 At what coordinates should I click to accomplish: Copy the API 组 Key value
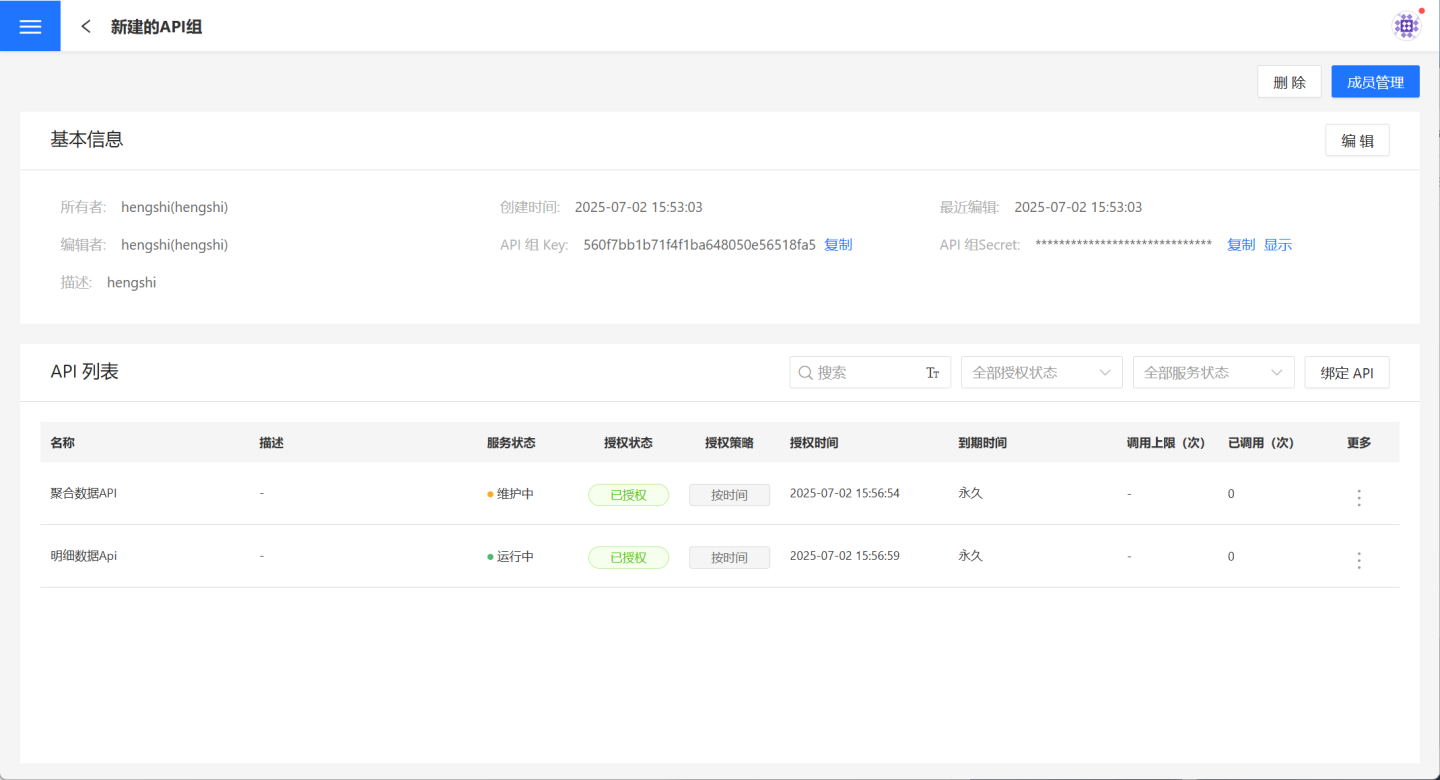click(x=838, y=245)
